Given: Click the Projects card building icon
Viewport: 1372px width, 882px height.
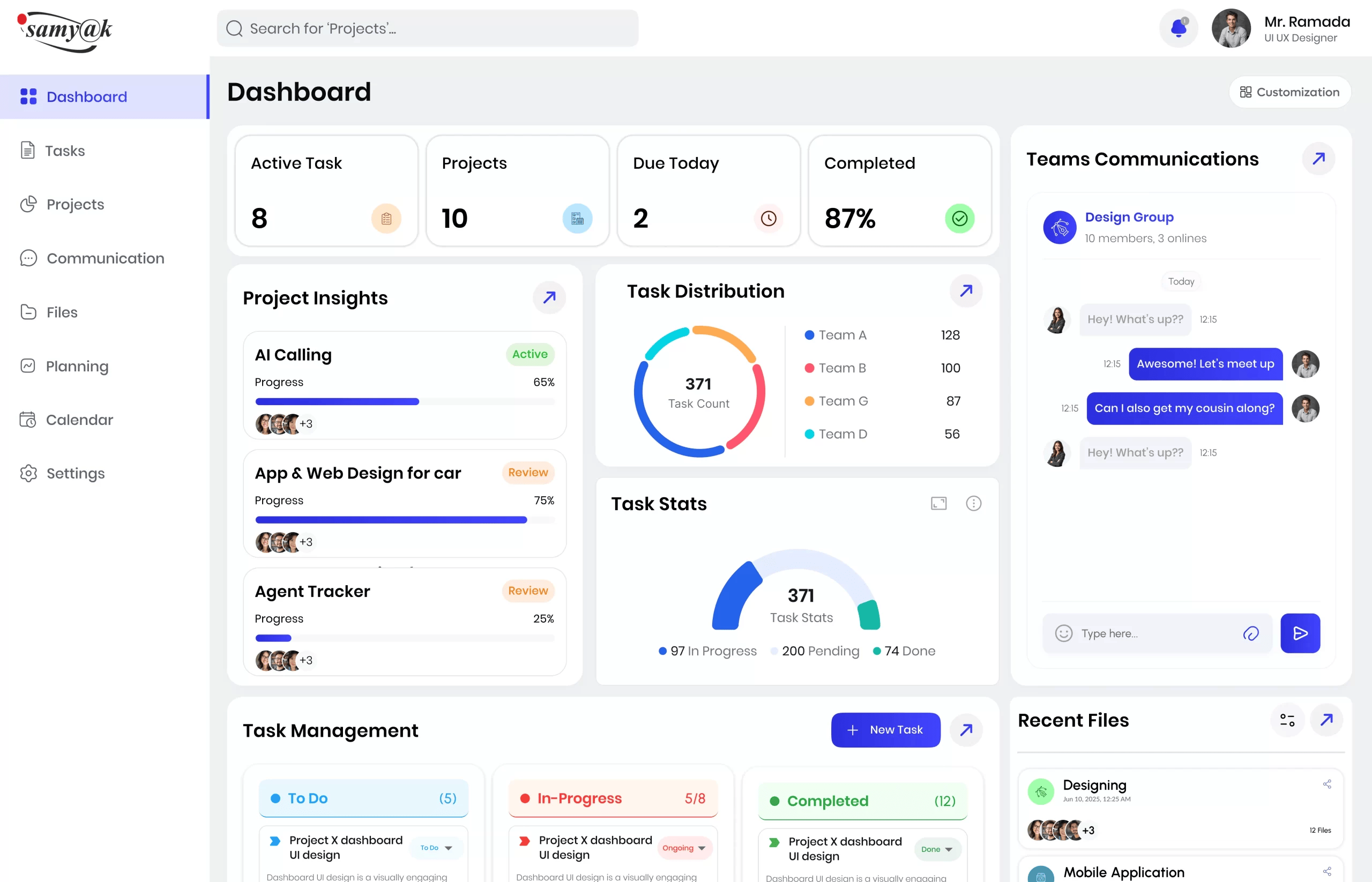Looking at the screenshot, I should pyautogui.click(x=577, y=218).
